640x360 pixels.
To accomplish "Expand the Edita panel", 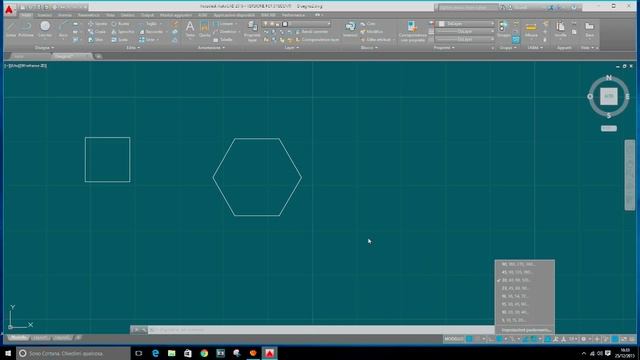I will [x=132, y=48].
